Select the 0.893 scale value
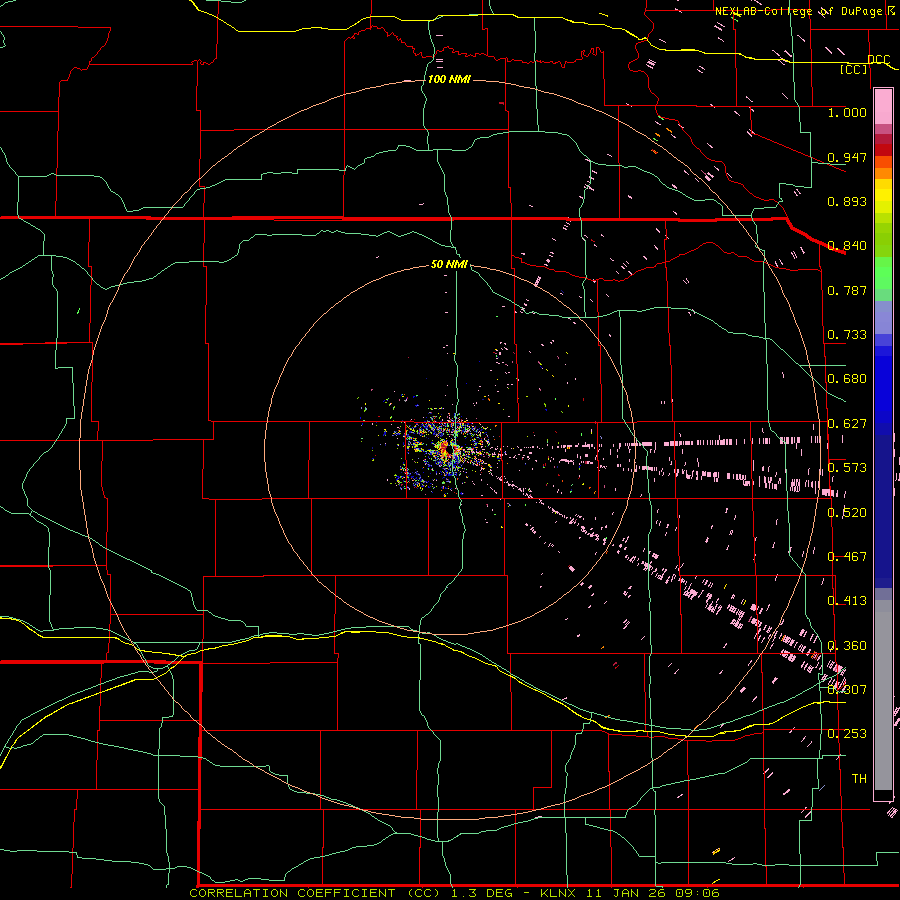 (x=847, y=201)
